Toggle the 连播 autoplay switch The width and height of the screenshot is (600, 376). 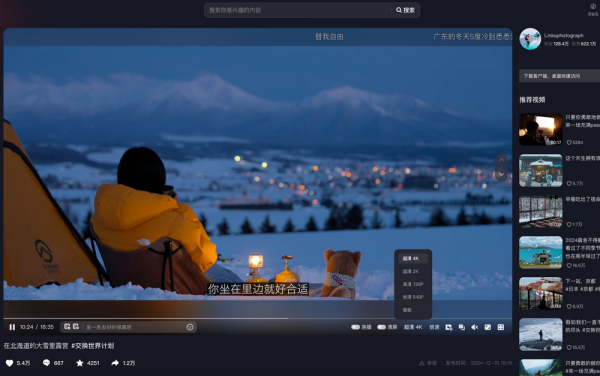tap(355, 327)
